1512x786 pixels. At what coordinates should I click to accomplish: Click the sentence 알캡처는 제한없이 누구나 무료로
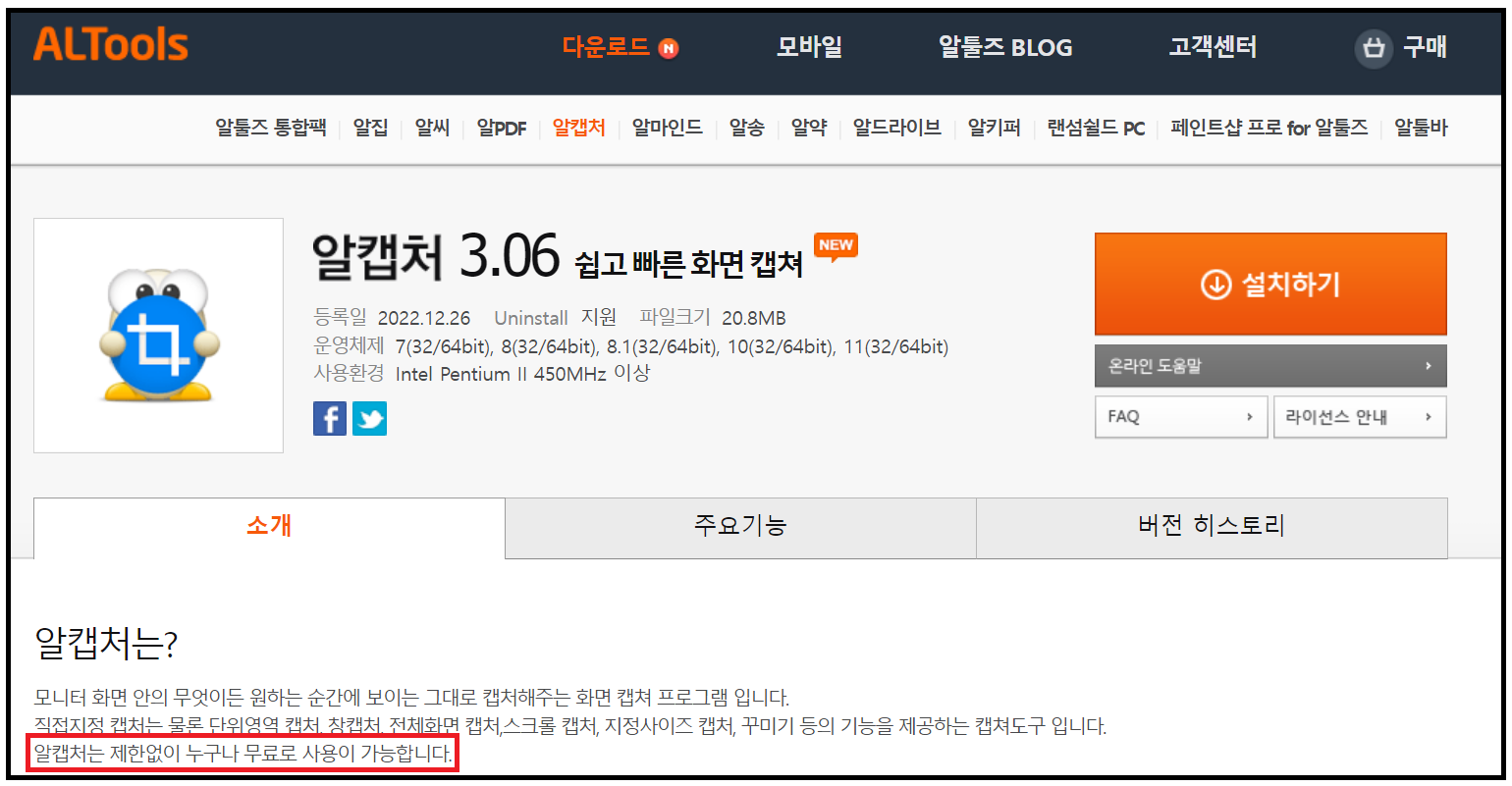[x=243, y=754]
